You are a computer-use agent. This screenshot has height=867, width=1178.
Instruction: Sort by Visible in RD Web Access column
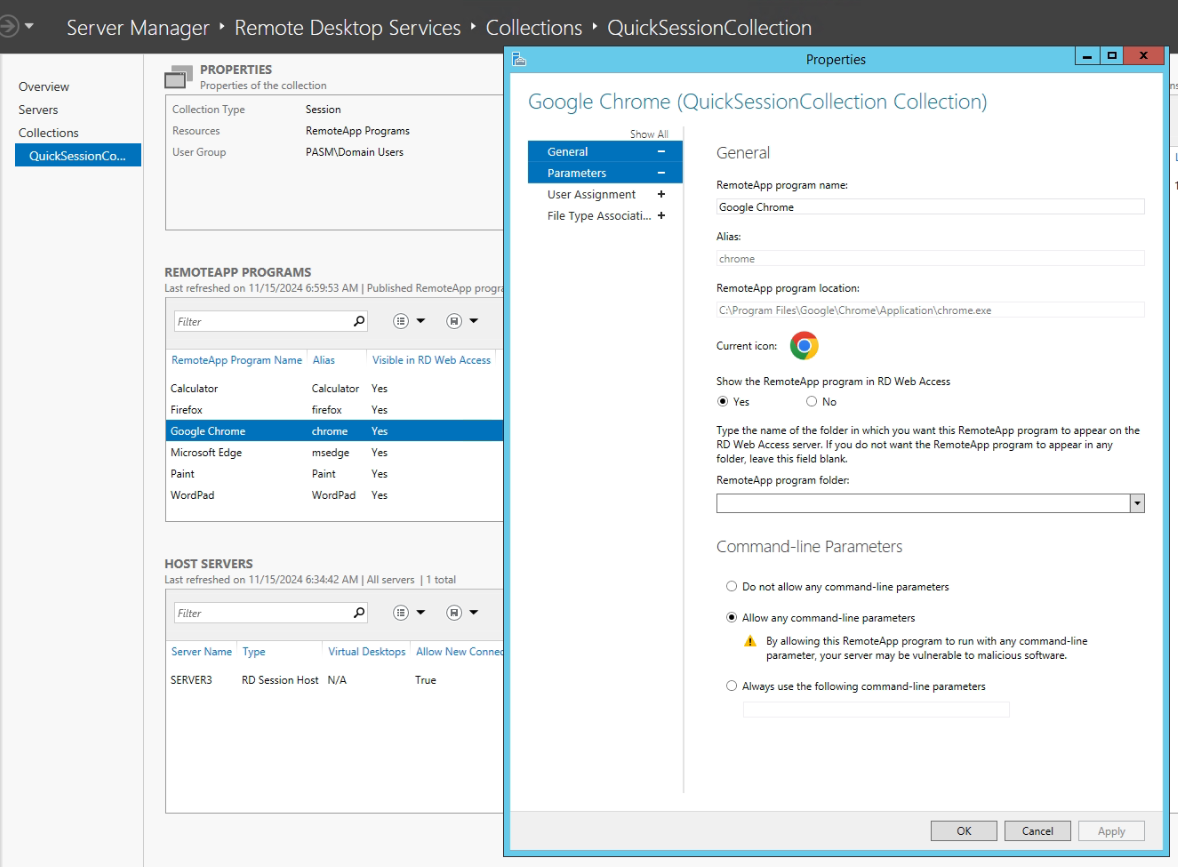pos(431,361)
